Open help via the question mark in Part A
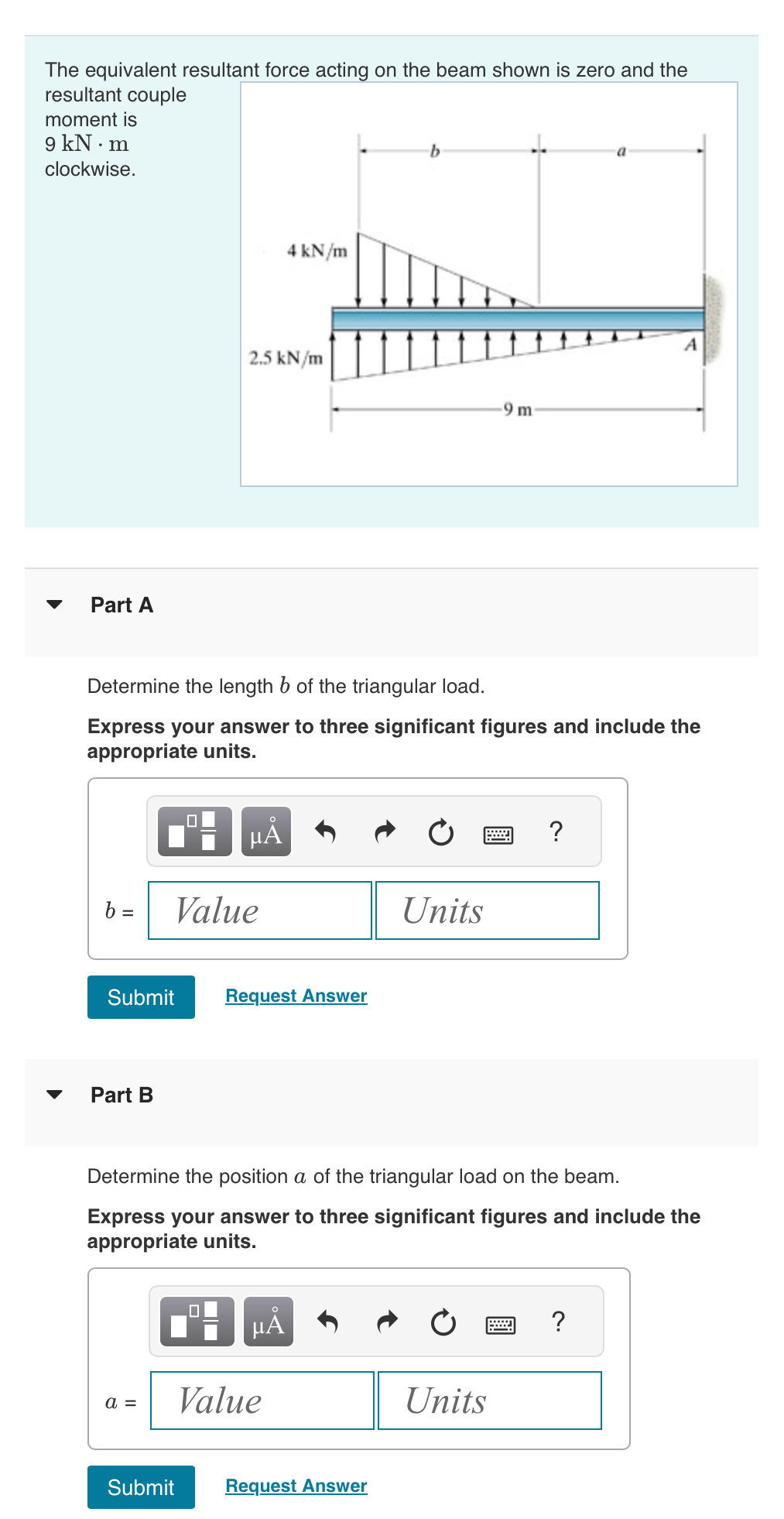The width and height of the screenshot is (784, 1519). click(556, 832)
